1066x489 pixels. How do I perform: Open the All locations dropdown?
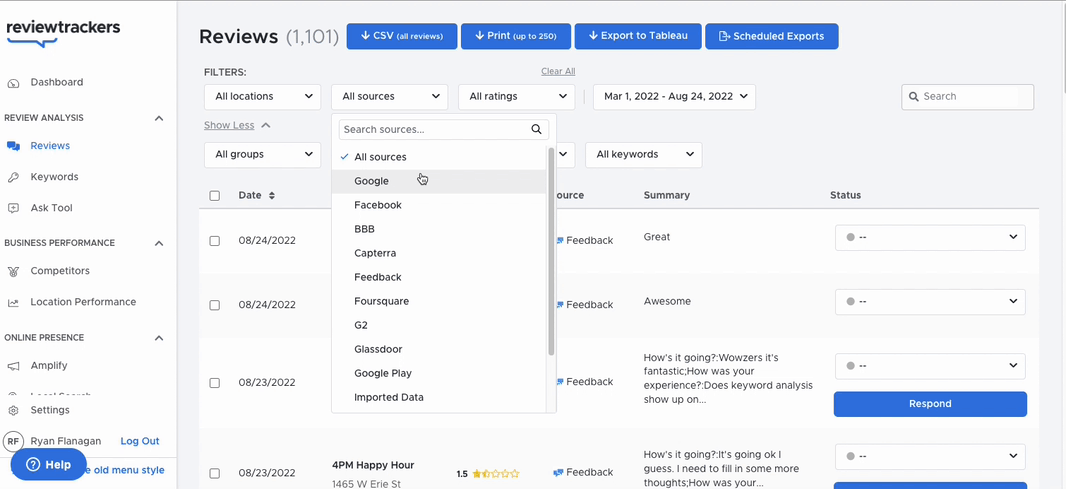coord(262,97)
